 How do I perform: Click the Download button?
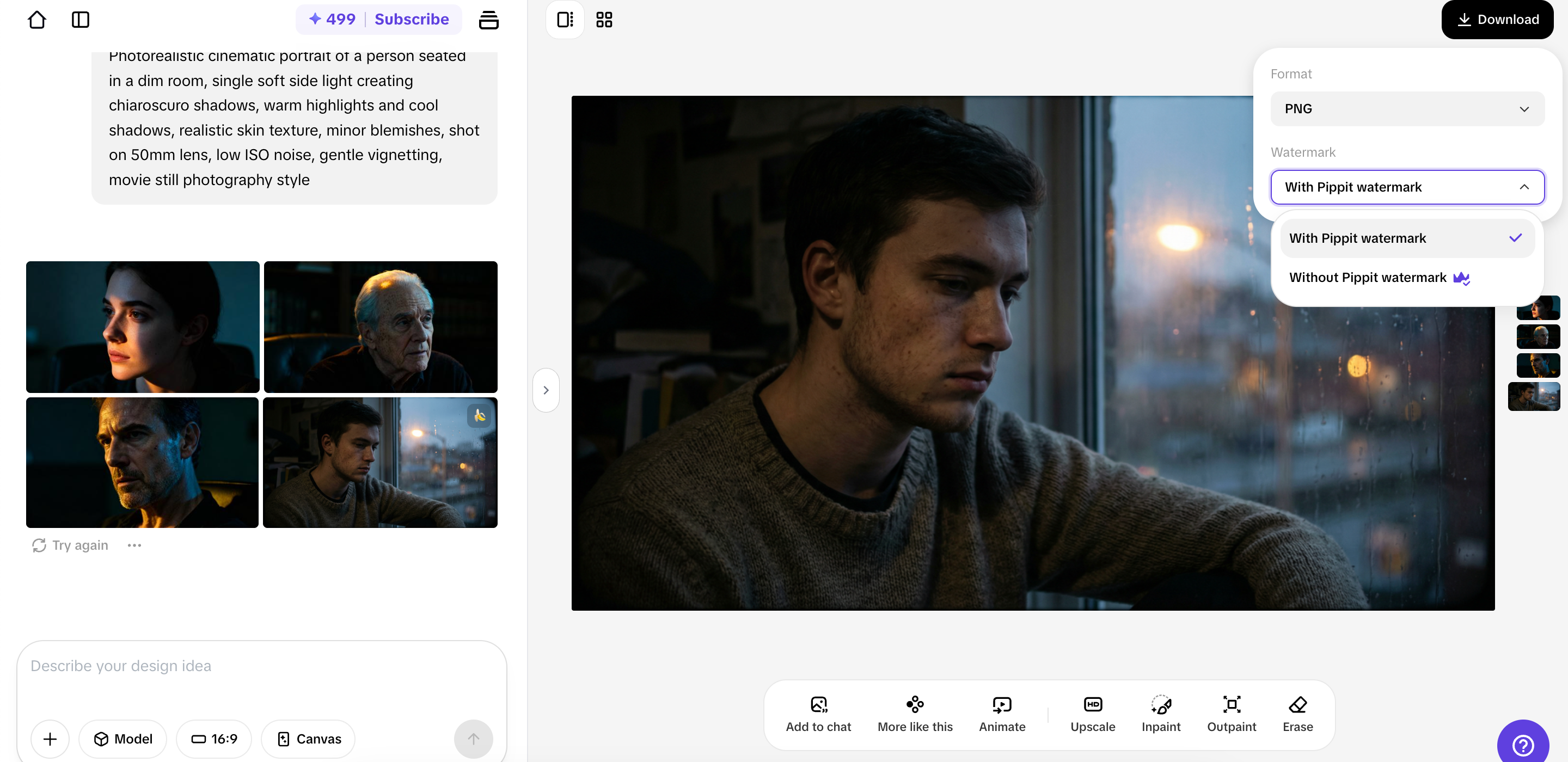point(1497,20)
